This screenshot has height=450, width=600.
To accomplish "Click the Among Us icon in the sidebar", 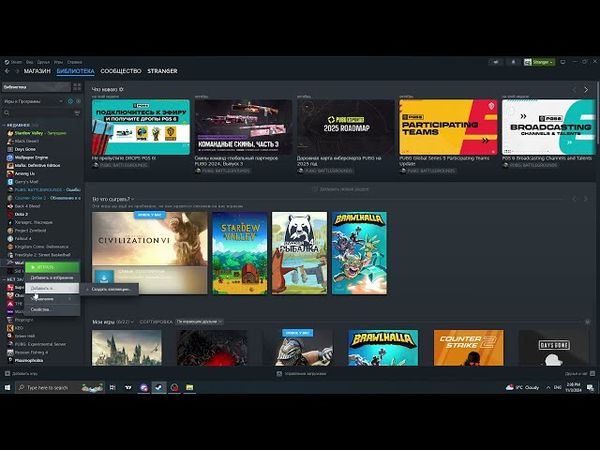I will tap(10, 174).
